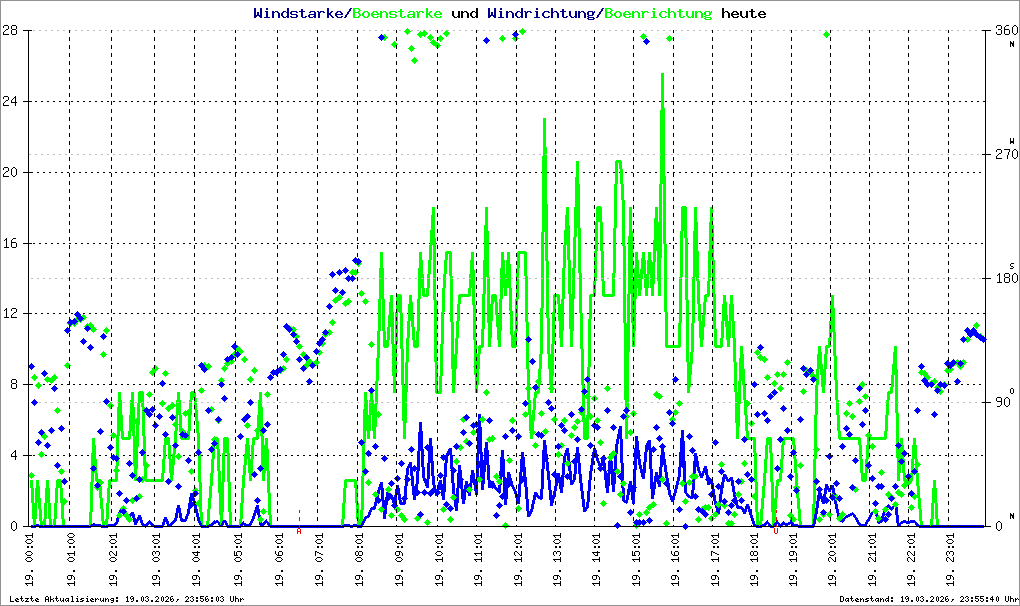Click the highest green gust peak

pyautogui.click(x=662, y=75)
